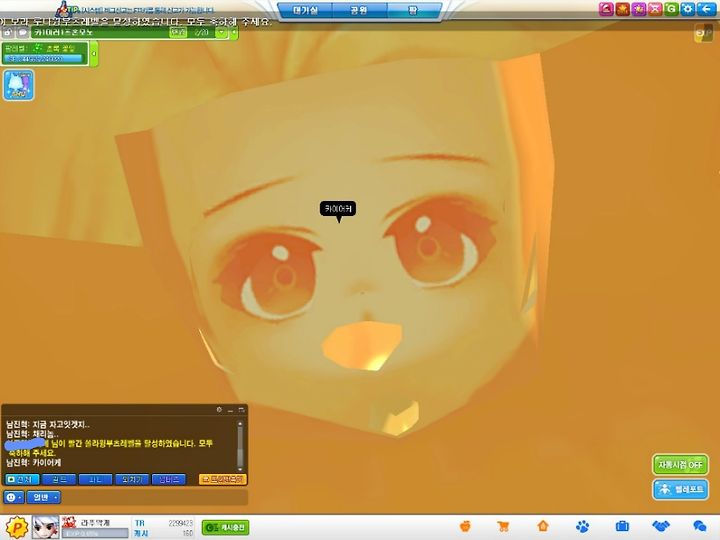Screen dimensions: 720x540
Task: Open the character portrait thumbnail
Action: (x=45, y=527)
